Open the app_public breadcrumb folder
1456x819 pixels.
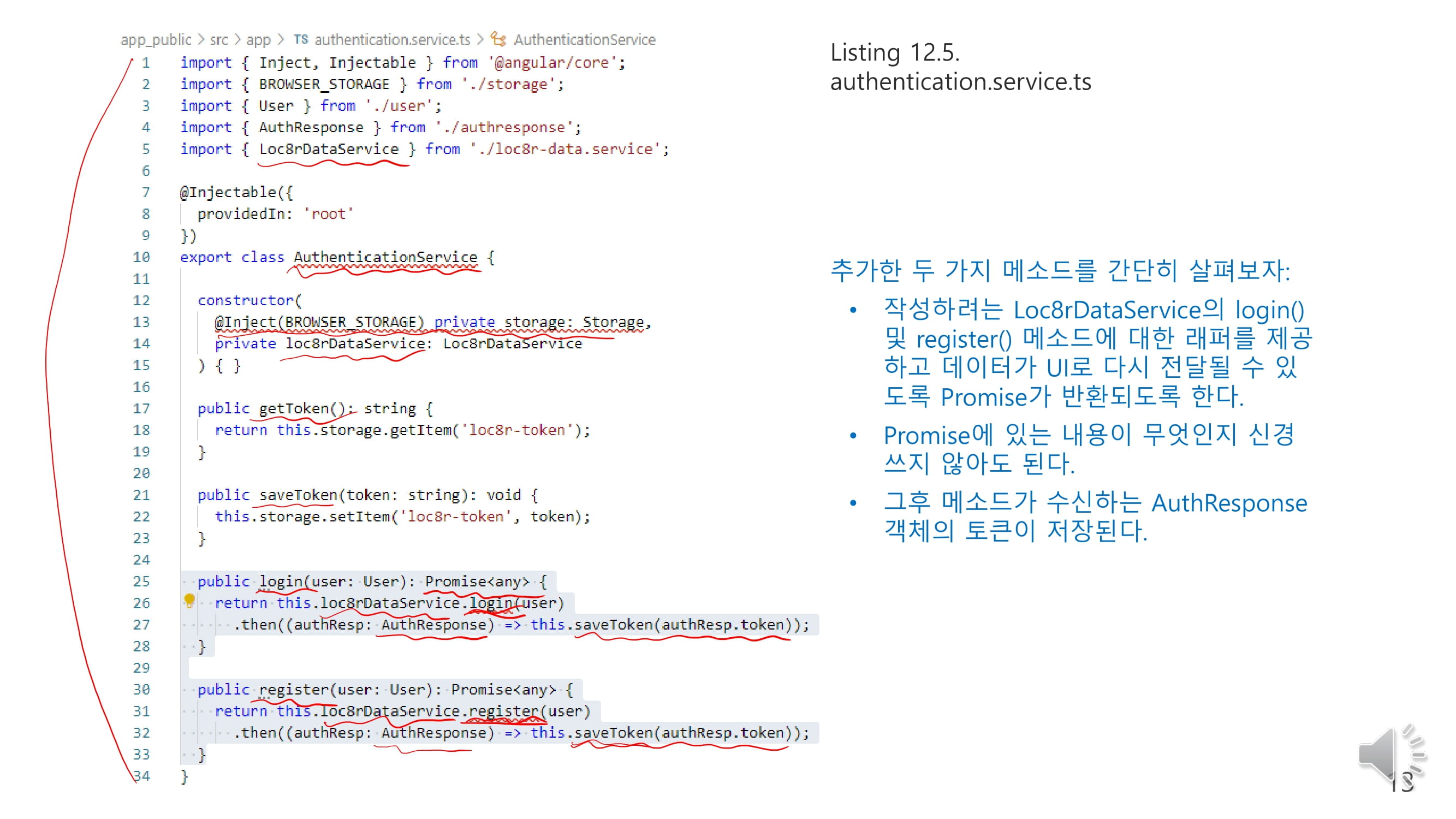click(x=156, y=39)
